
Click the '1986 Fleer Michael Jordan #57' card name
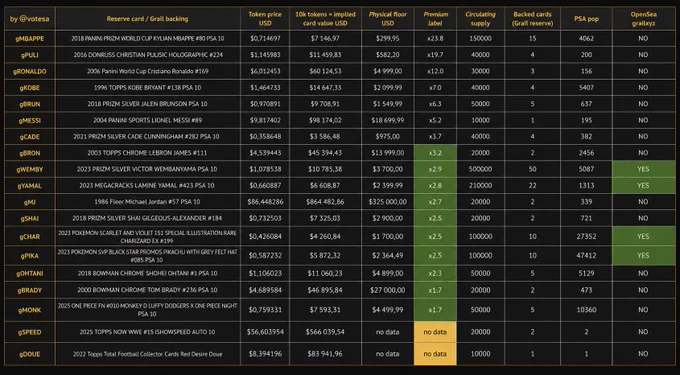(147, 202)
